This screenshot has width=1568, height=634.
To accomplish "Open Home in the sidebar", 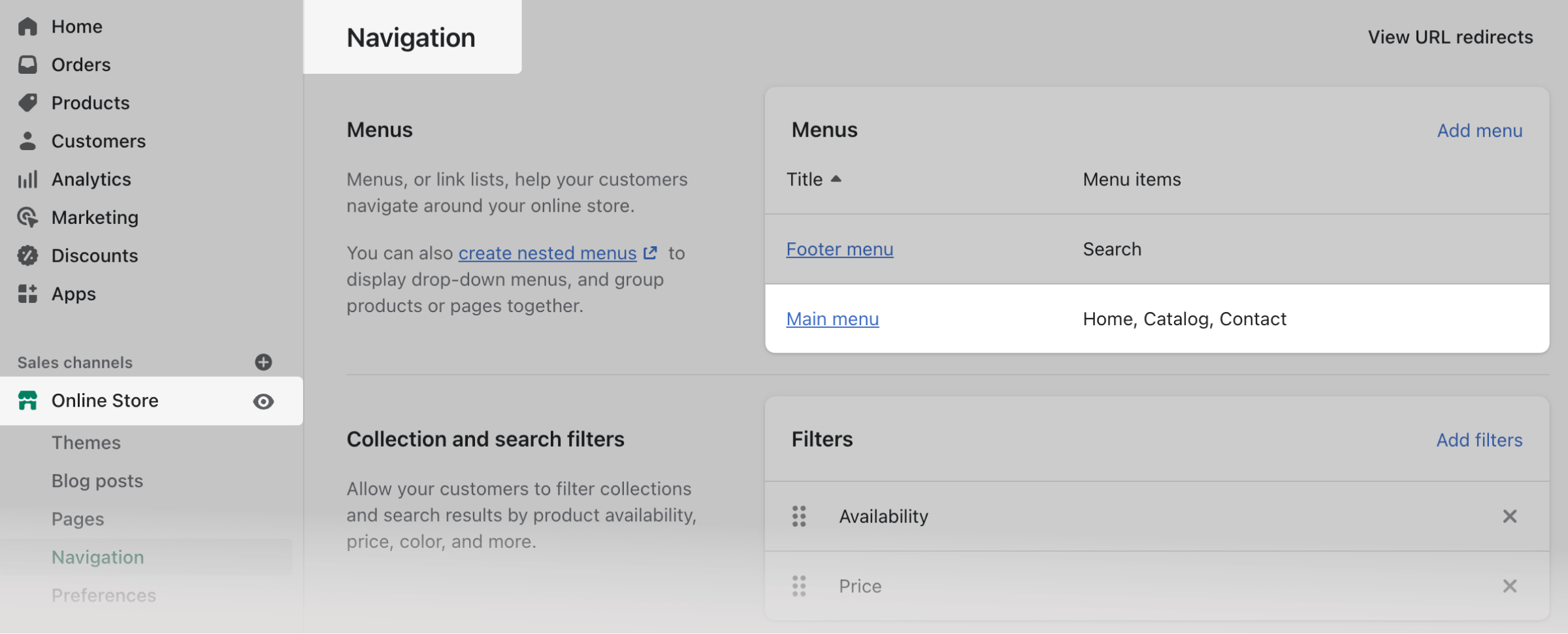I will (77, 27).
